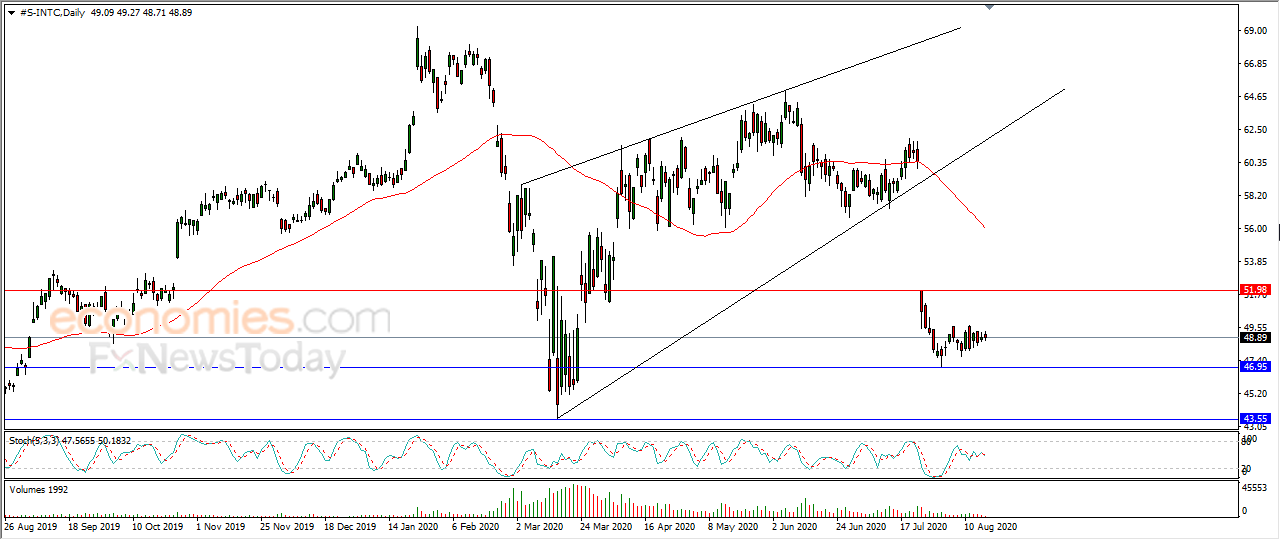The height and width of the screenshot is (540, 1280).
Task: Click the 26 Aug 2019 date label
Action: 29,526
